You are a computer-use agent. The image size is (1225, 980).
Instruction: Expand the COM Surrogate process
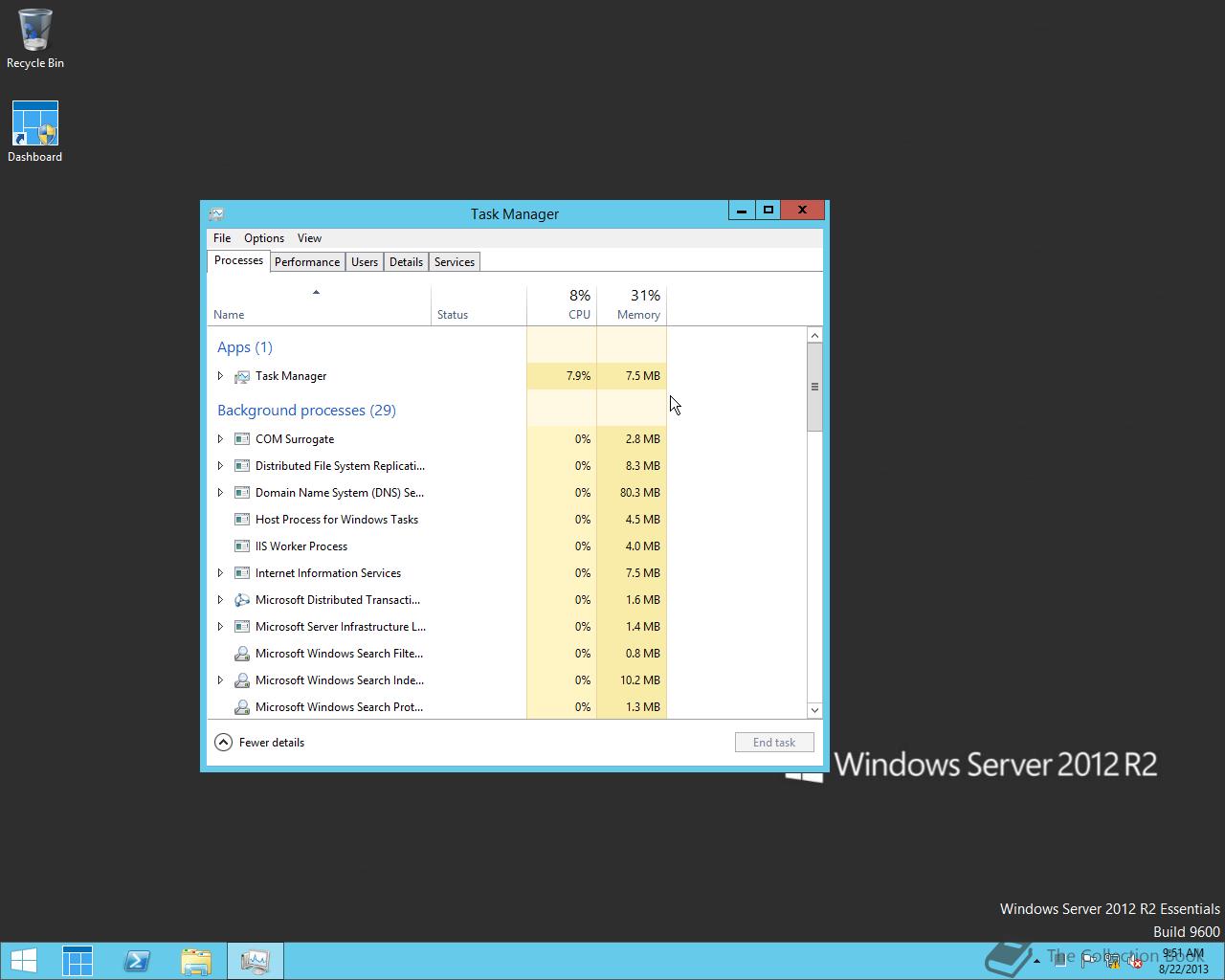coord(220,439)
